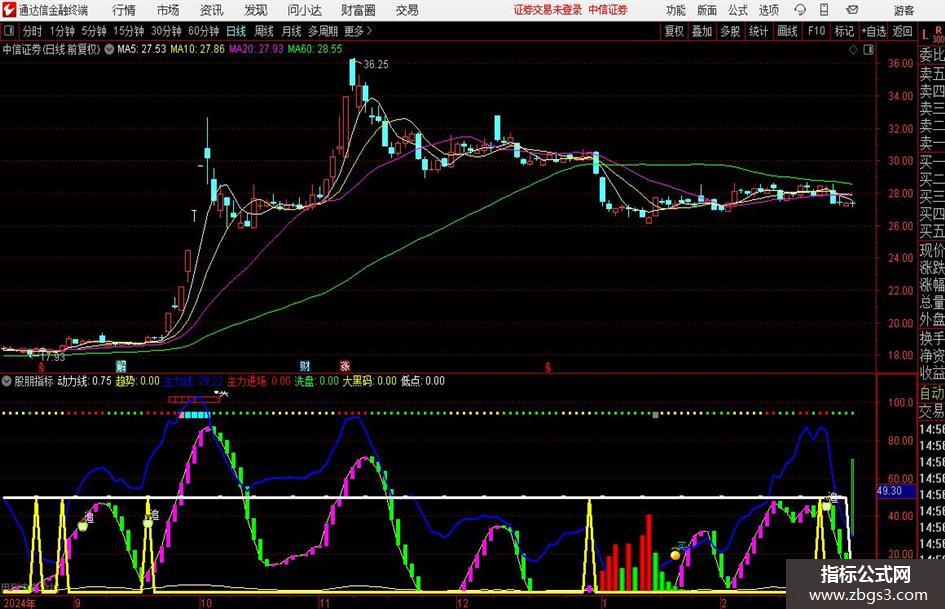Click the 统计 toolbar button
The image size is (945, 609).
pos(759,31)
